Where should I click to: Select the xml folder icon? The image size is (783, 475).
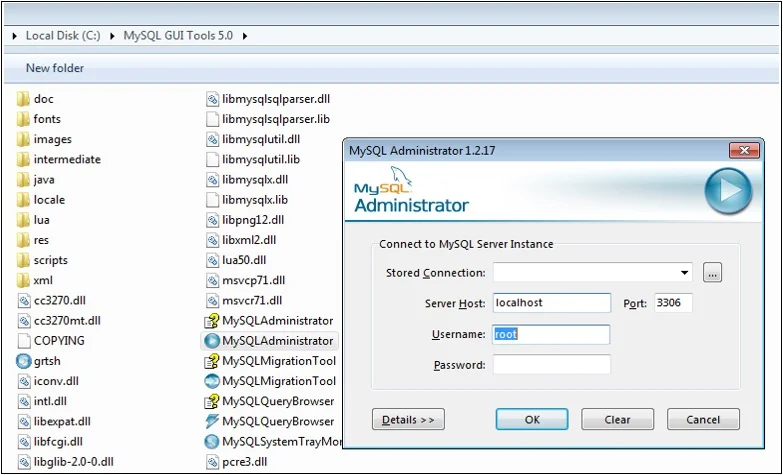[x=23, y=281]
